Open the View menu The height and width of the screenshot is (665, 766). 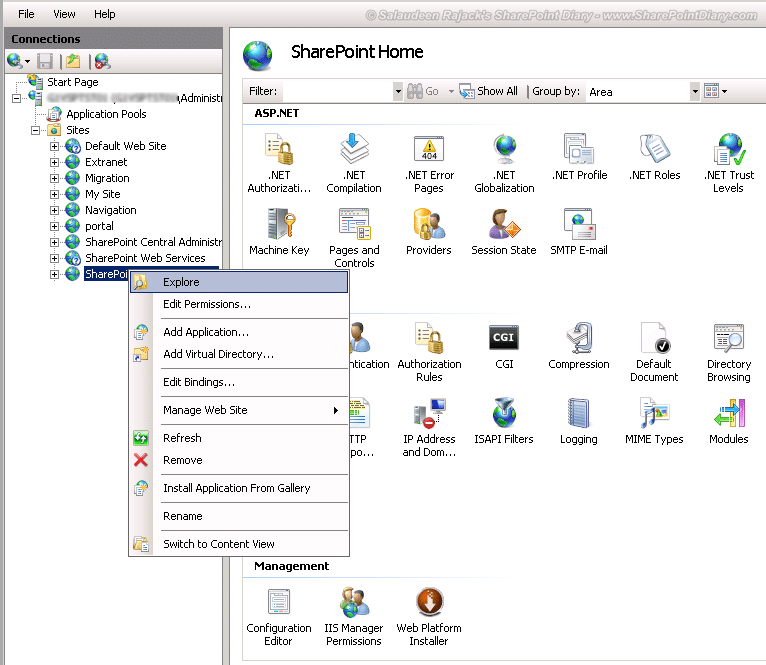64,14
